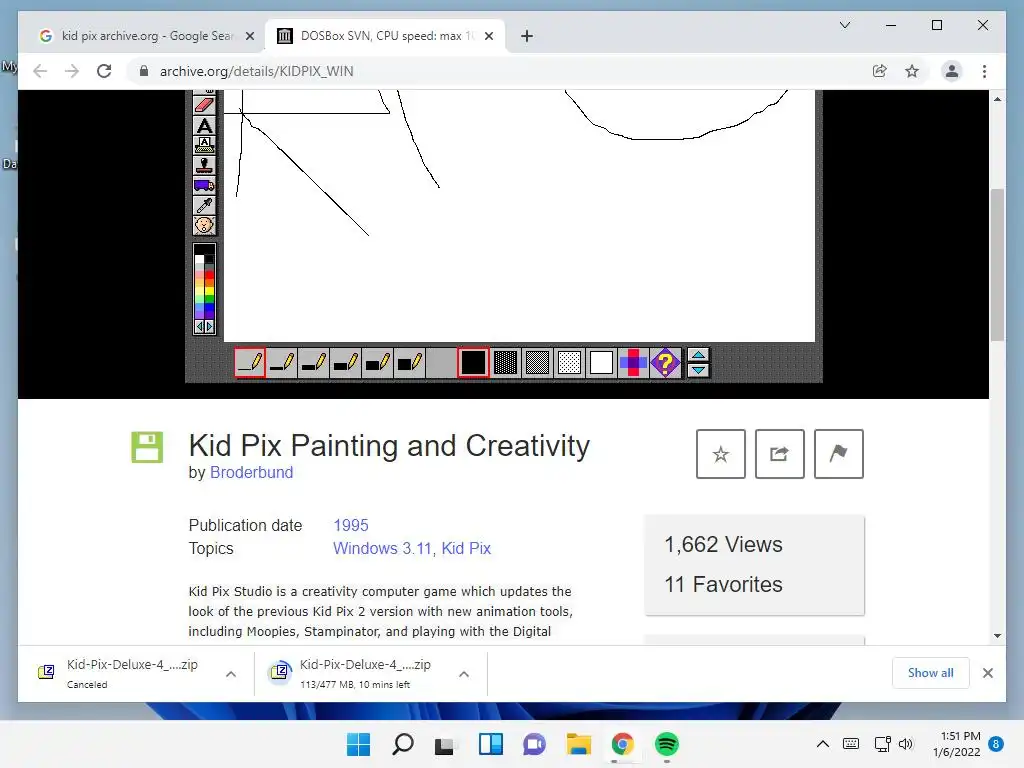
Task: Choose the white fill pattern
Action: (x=601, y=362)
